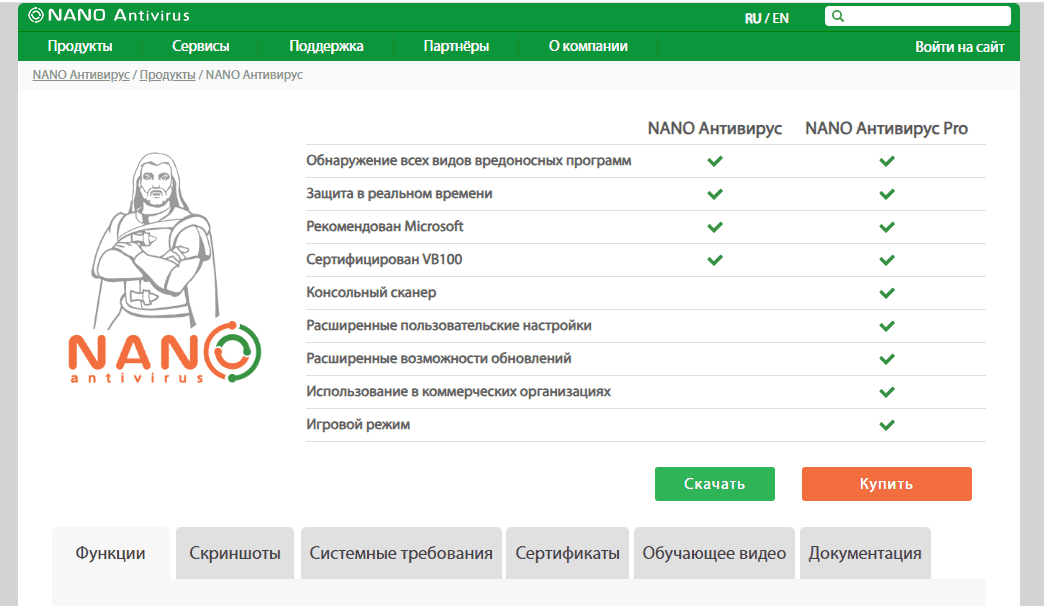
Task: Click the Pro checkmark for Консольный сканер
Action: (x=886, y=293)
